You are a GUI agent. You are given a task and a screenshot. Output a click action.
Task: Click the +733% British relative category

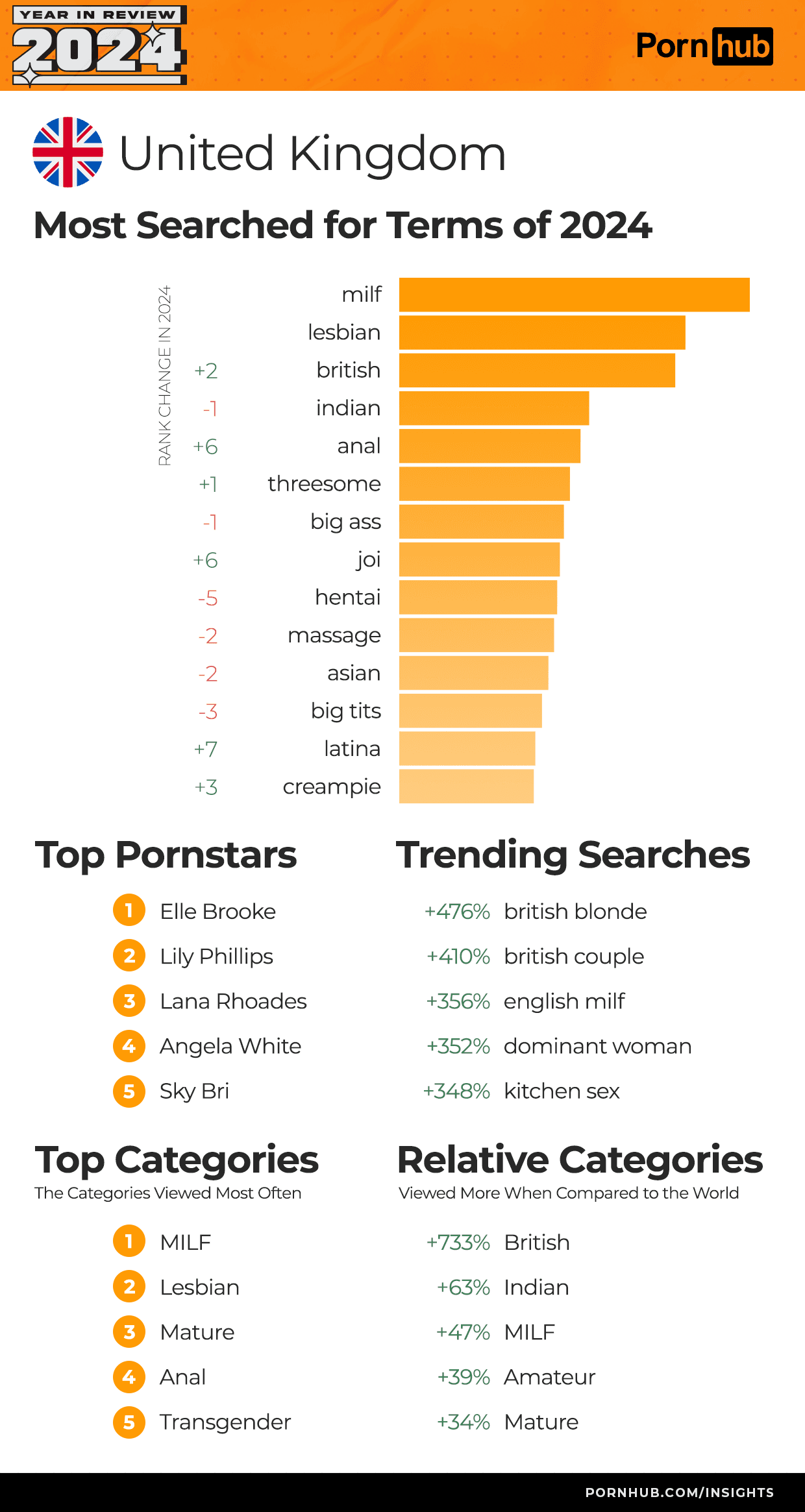537,1242
